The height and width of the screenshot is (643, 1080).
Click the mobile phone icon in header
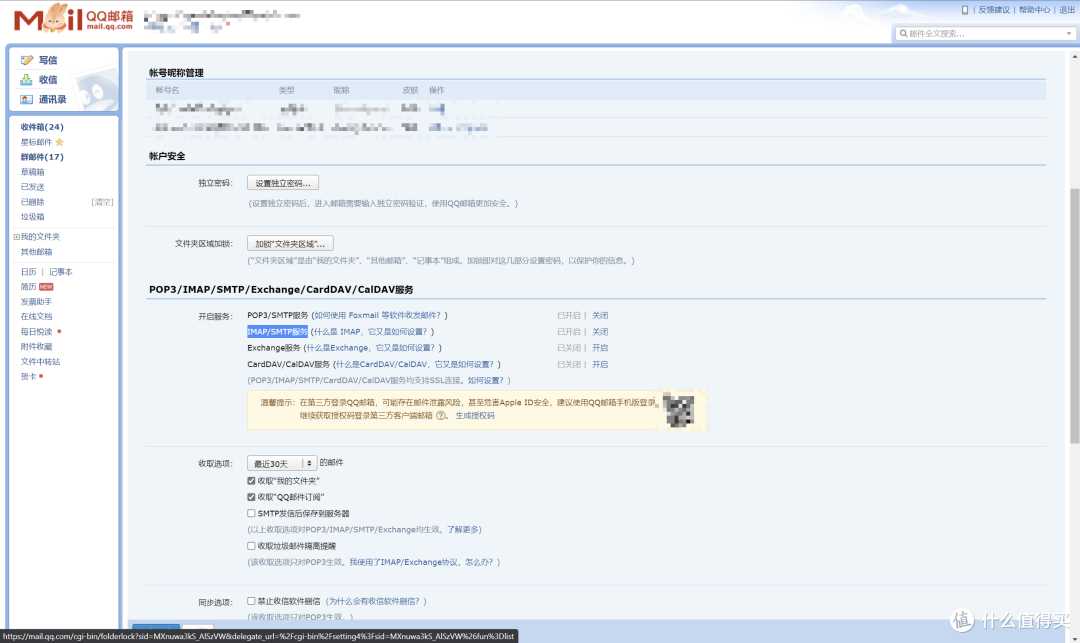click(x=965, y=10)
